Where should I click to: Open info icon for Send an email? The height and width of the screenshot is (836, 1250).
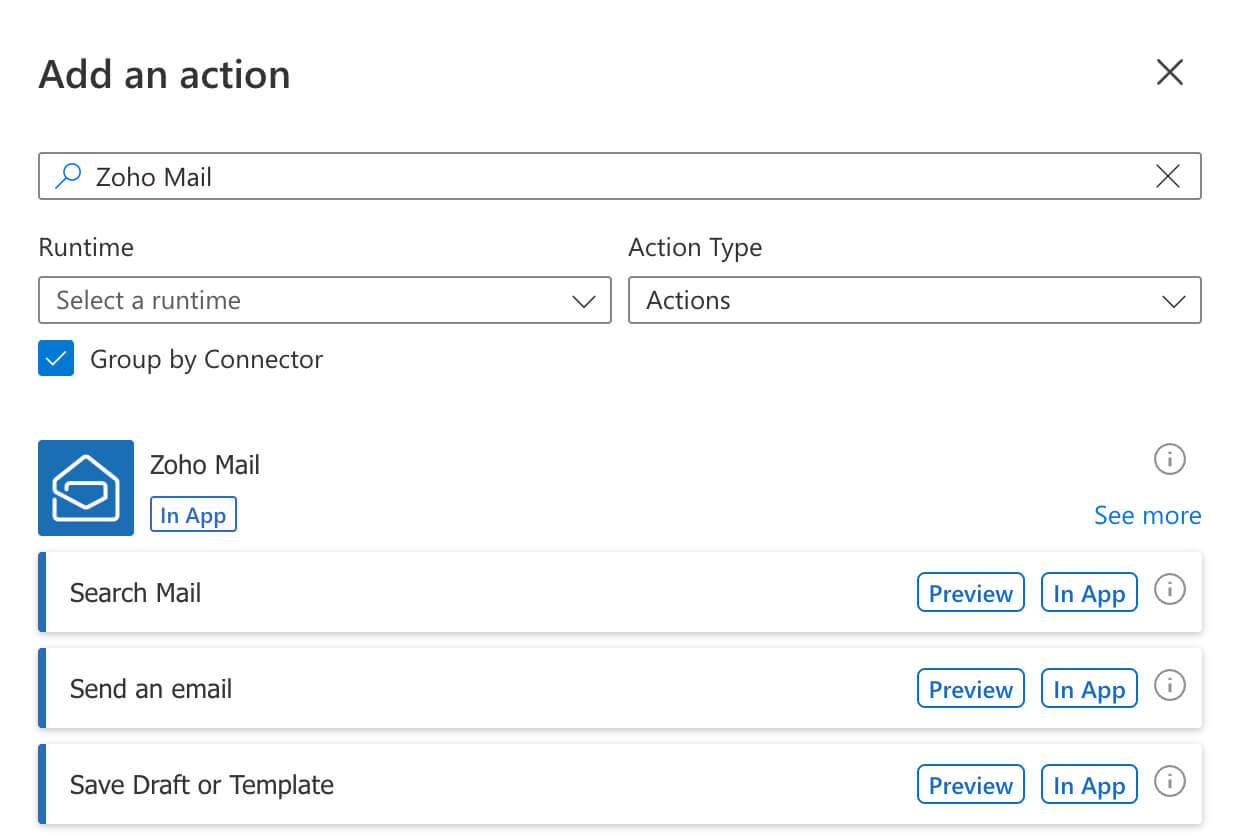click(1169, 687)
